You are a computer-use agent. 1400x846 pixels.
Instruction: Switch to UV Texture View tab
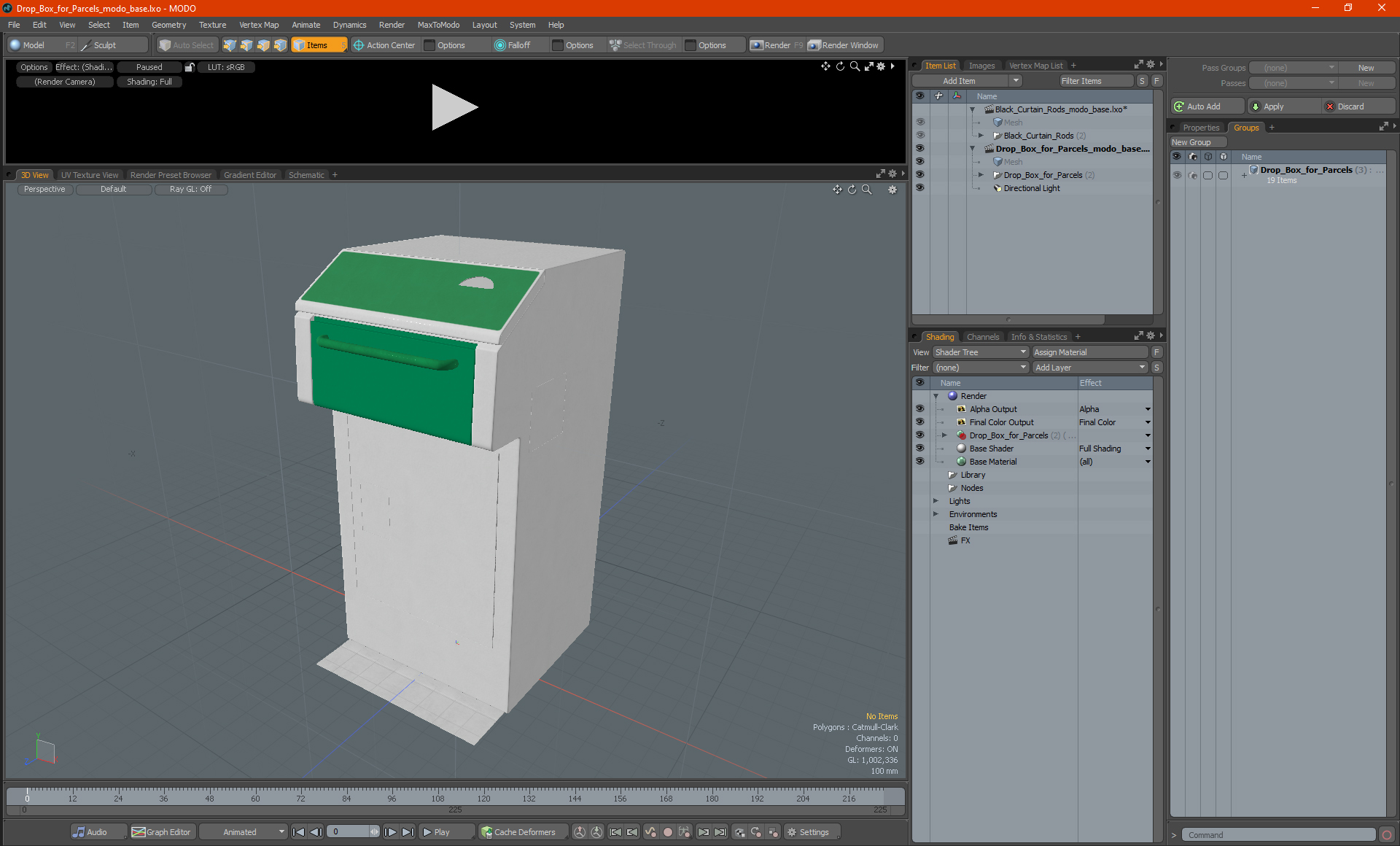click(89, 175)
